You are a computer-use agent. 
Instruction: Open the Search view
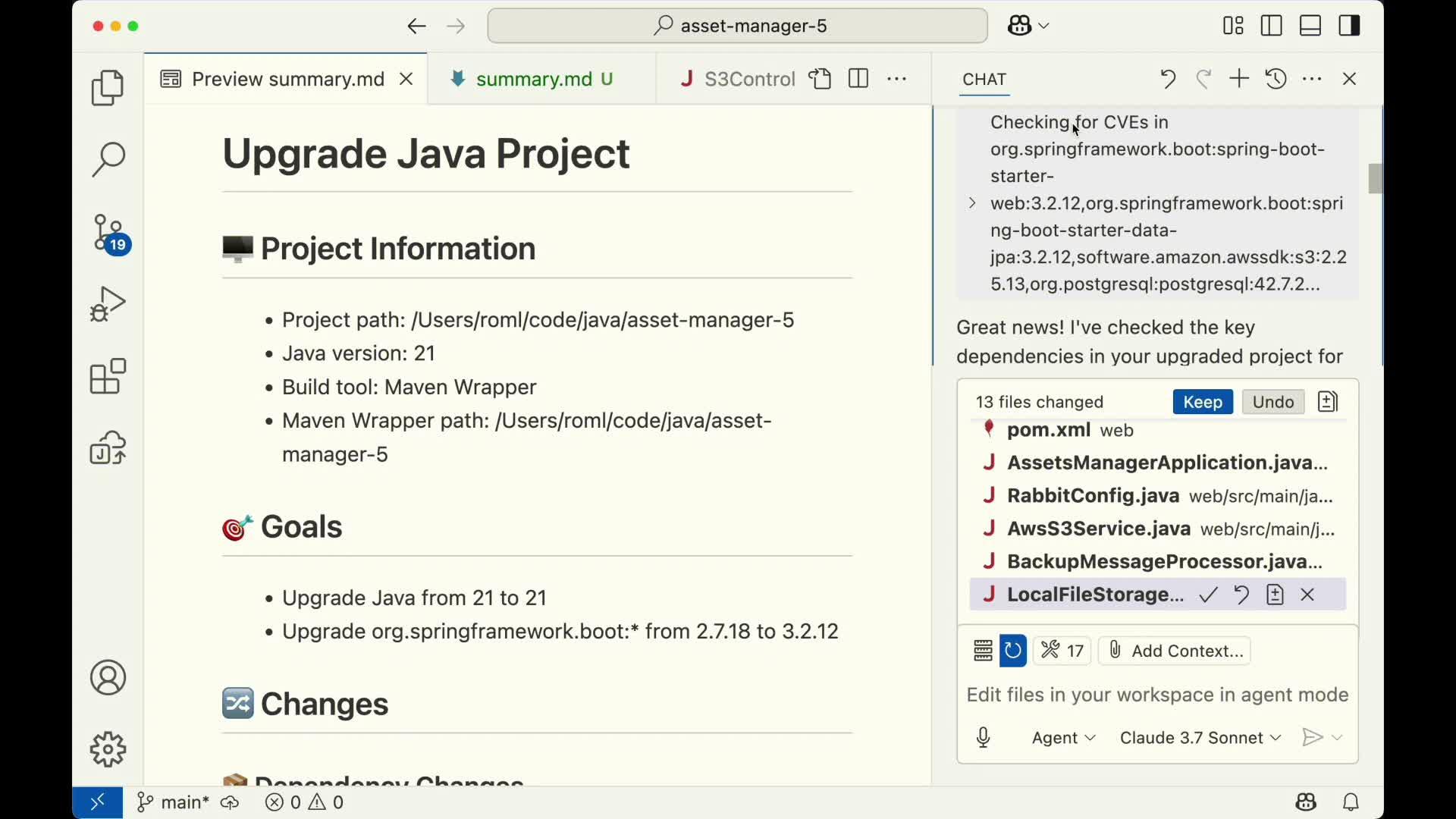coord(107,159)
